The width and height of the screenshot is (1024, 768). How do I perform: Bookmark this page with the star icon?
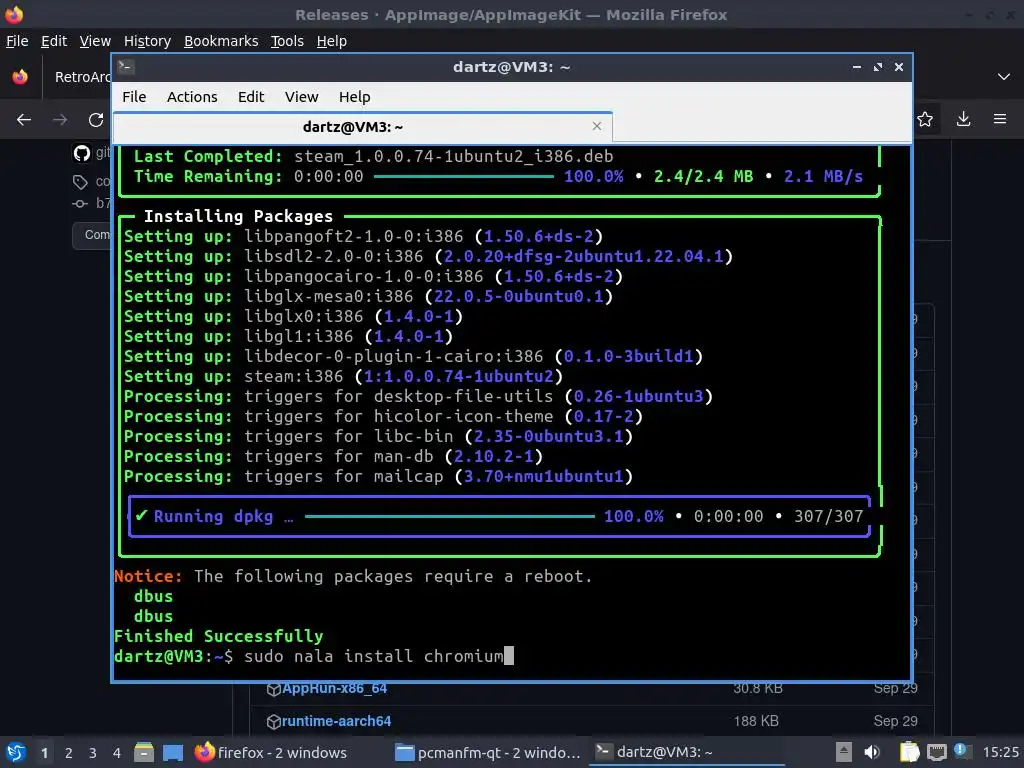pos(925,119)
